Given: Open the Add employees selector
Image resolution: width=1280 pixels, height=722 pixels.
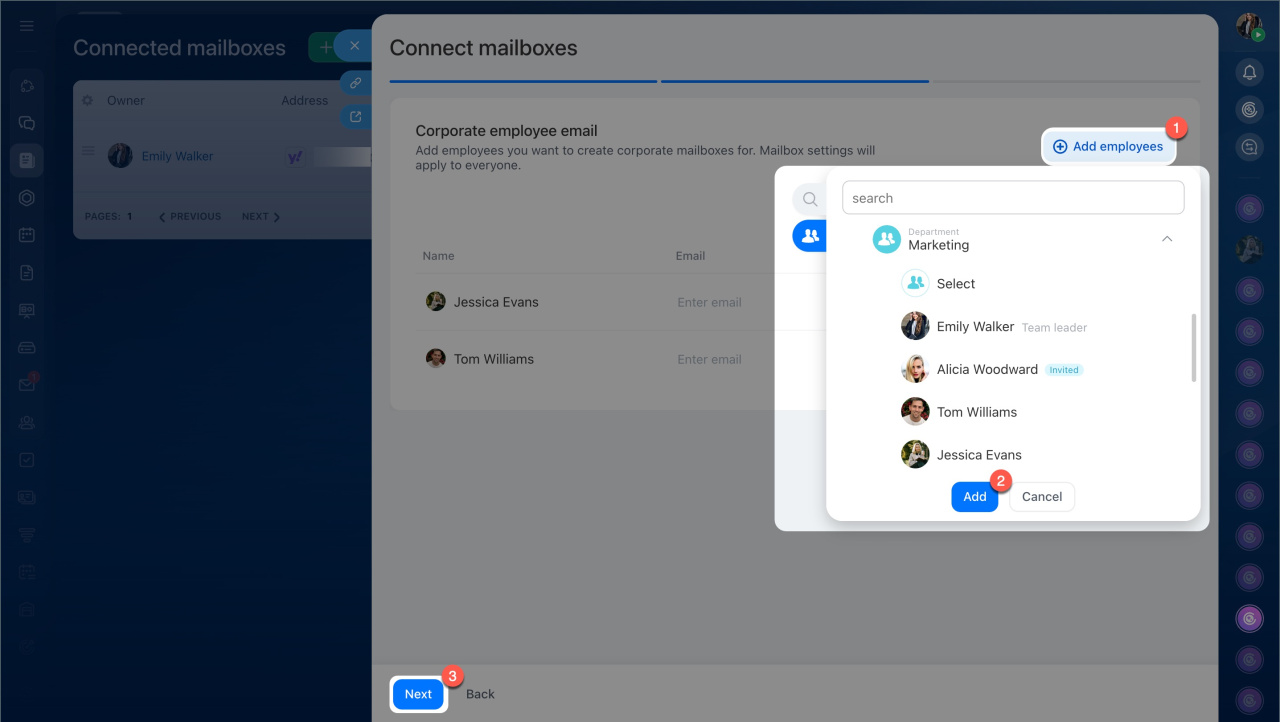Looking at the screenshot, I should coord(1108,147).
